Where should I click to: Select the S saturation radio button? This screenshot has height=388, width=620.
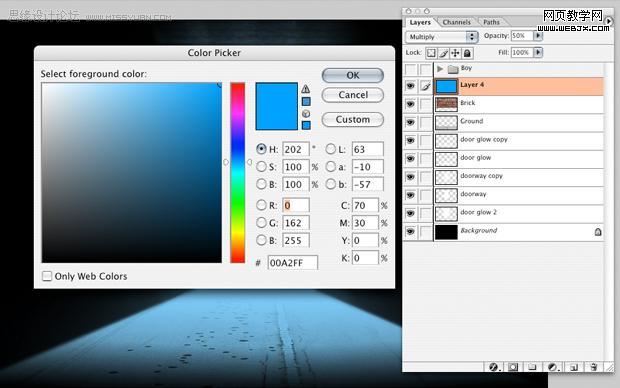coord(261,167)
